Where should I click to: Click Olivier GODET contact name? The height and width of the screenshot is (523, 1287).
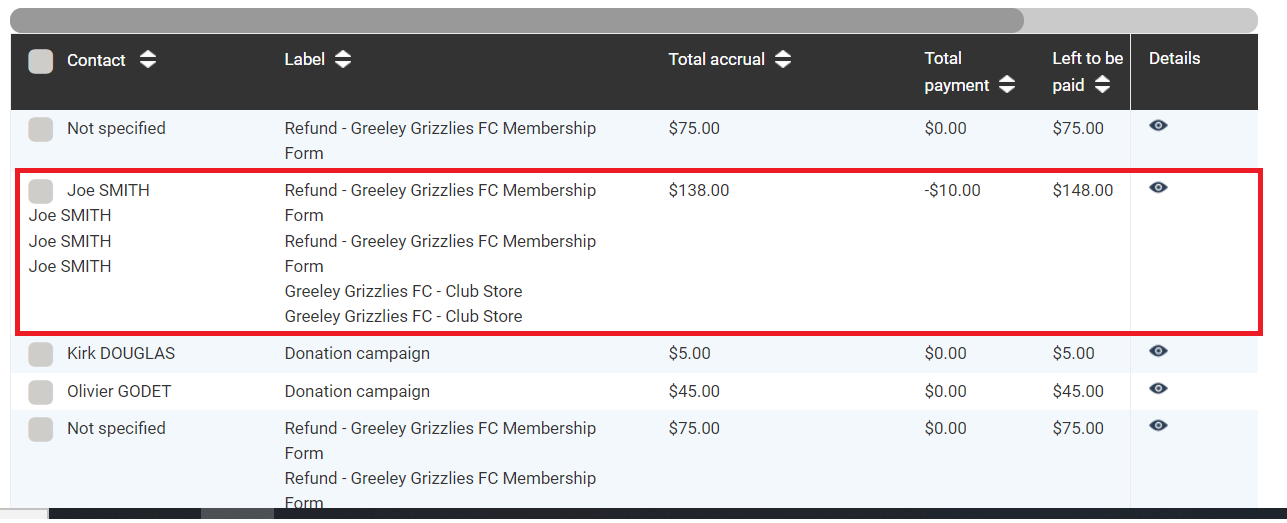(x=119, y=392)
